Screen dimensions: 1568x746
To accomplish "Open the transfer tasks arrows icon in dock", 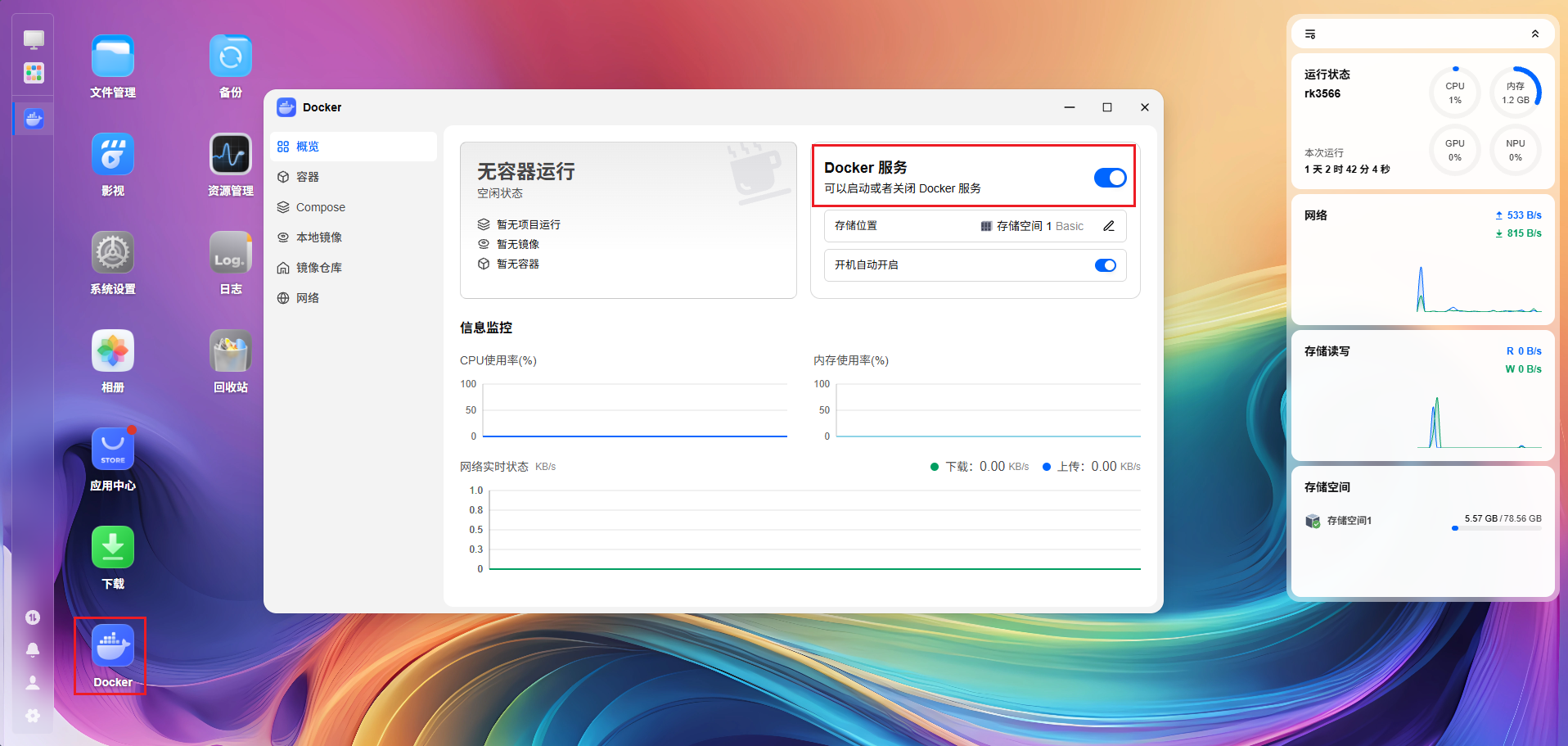I will (33, 617).
